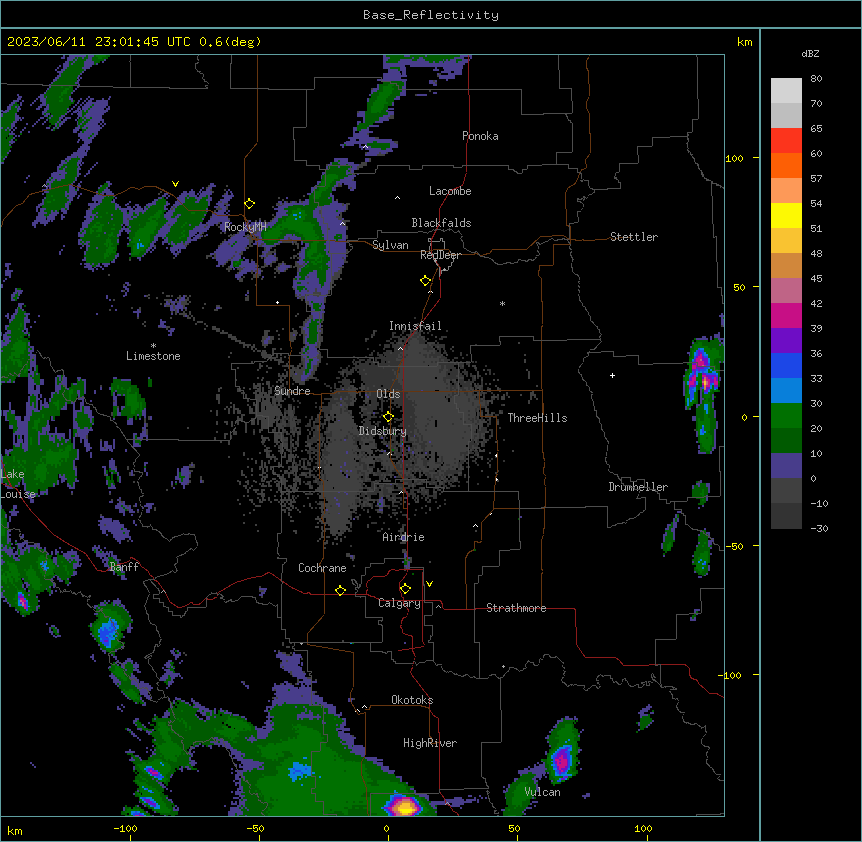This screenshot has height=842, width=862.
Task: Click the Drumheller label
Action: [x=638, y=487]
